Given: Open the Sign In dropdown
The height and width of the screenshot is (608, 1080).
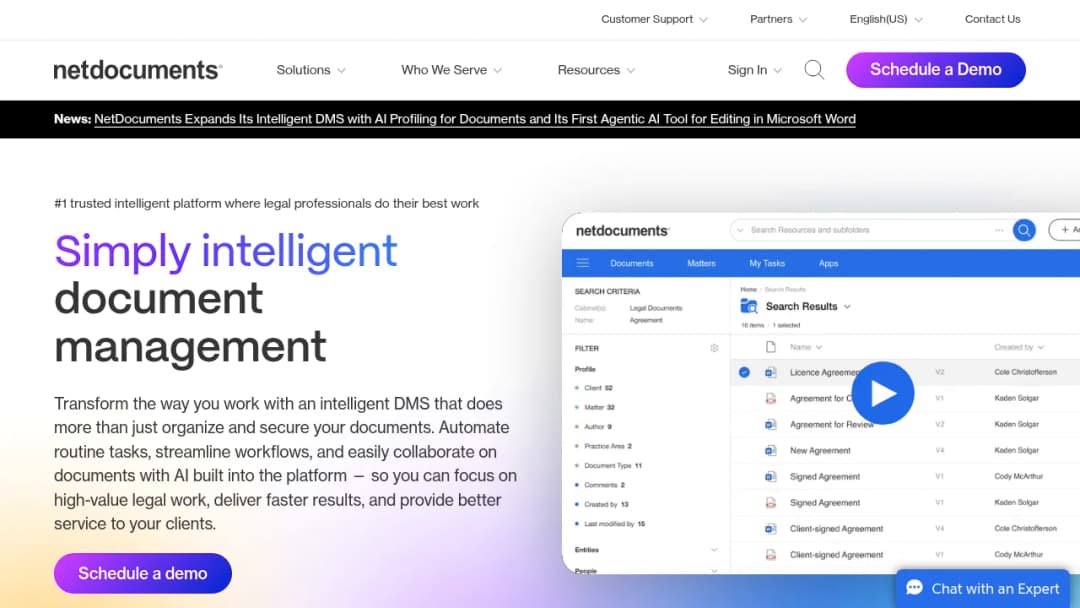Looking at the screenshot, I should (754, 70).
